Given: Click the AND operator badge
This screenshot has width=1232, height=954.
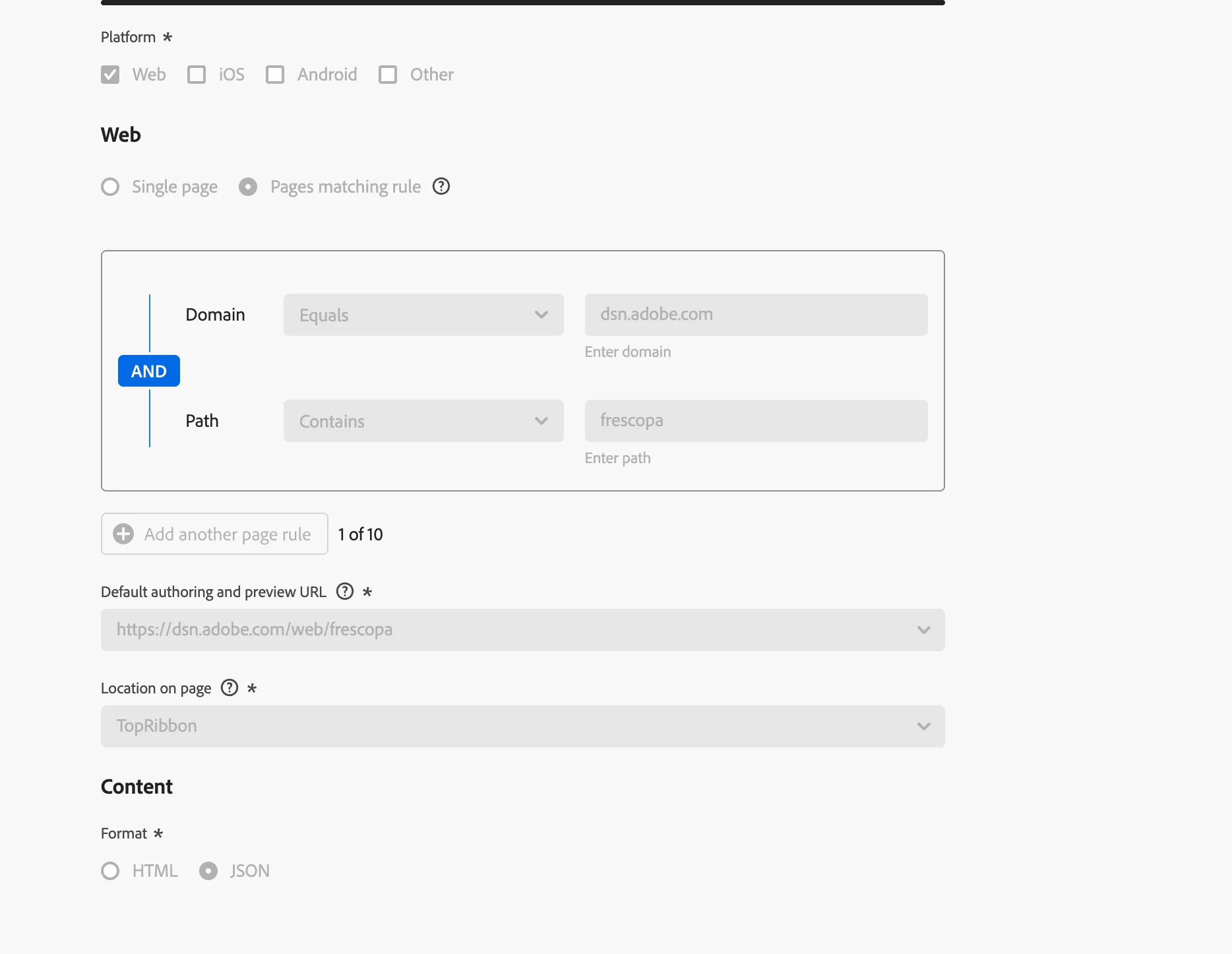Looking at the screenshot, I should [x=149, y=371].
